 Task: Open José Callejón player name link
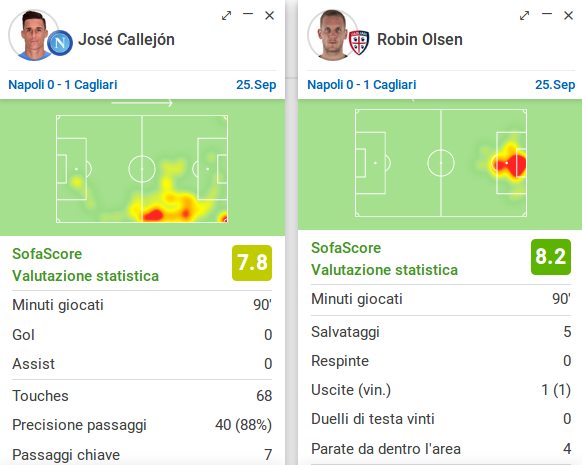[126, 39]
